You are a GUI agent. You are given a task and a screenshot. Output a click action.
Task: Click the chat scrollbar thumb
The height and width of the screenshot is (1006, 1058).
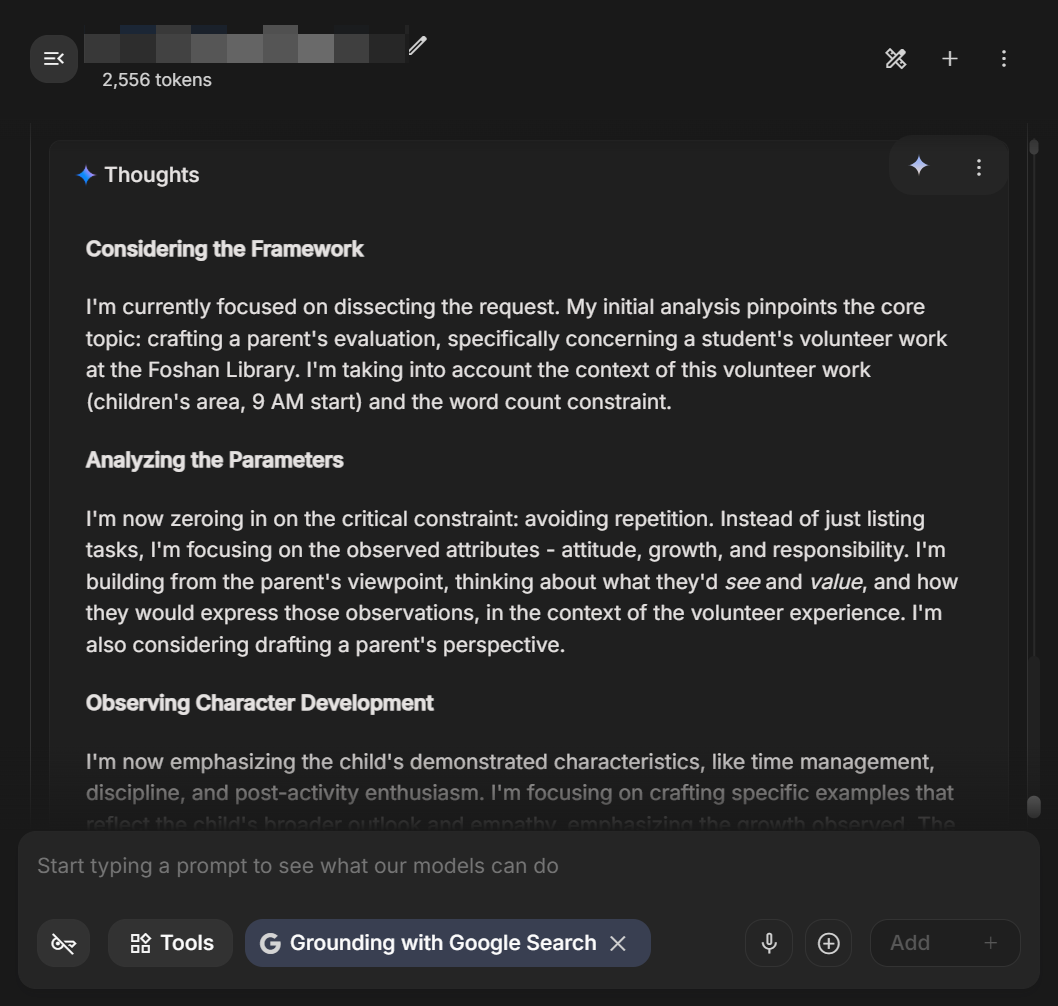click(x=1034, y=807)
